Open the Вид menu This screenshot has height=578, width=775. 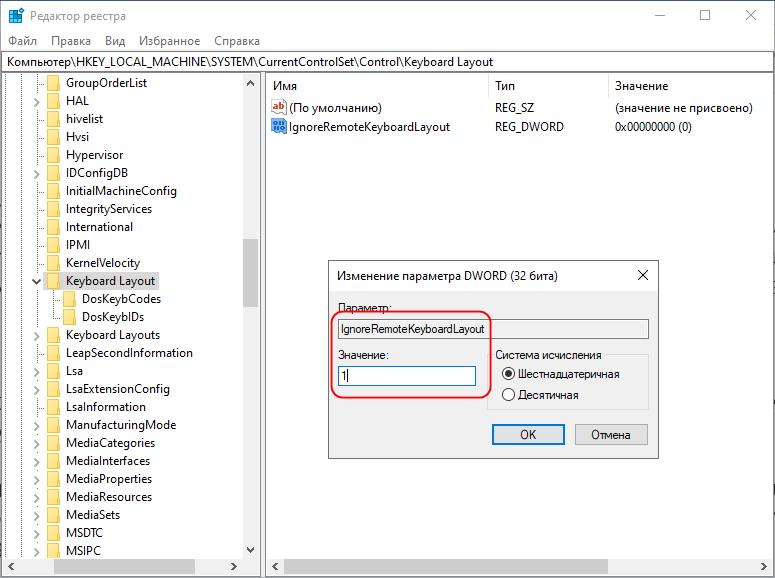tap(115, 41)
